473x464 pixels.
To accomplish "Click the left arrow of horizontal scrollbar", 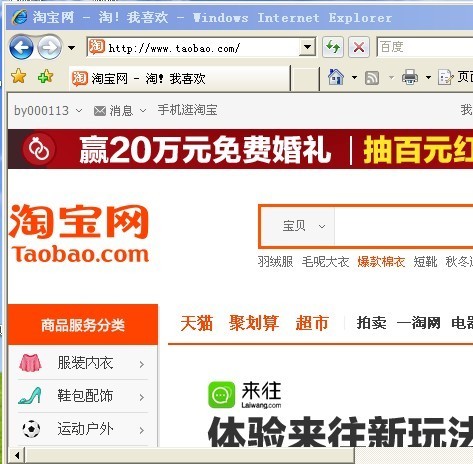I will pos(17,455).
